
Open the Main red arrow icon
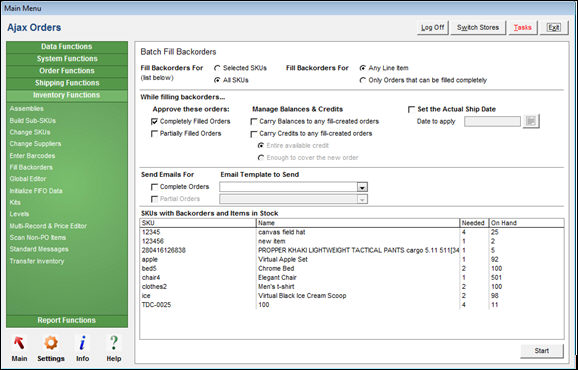point(19,343)
